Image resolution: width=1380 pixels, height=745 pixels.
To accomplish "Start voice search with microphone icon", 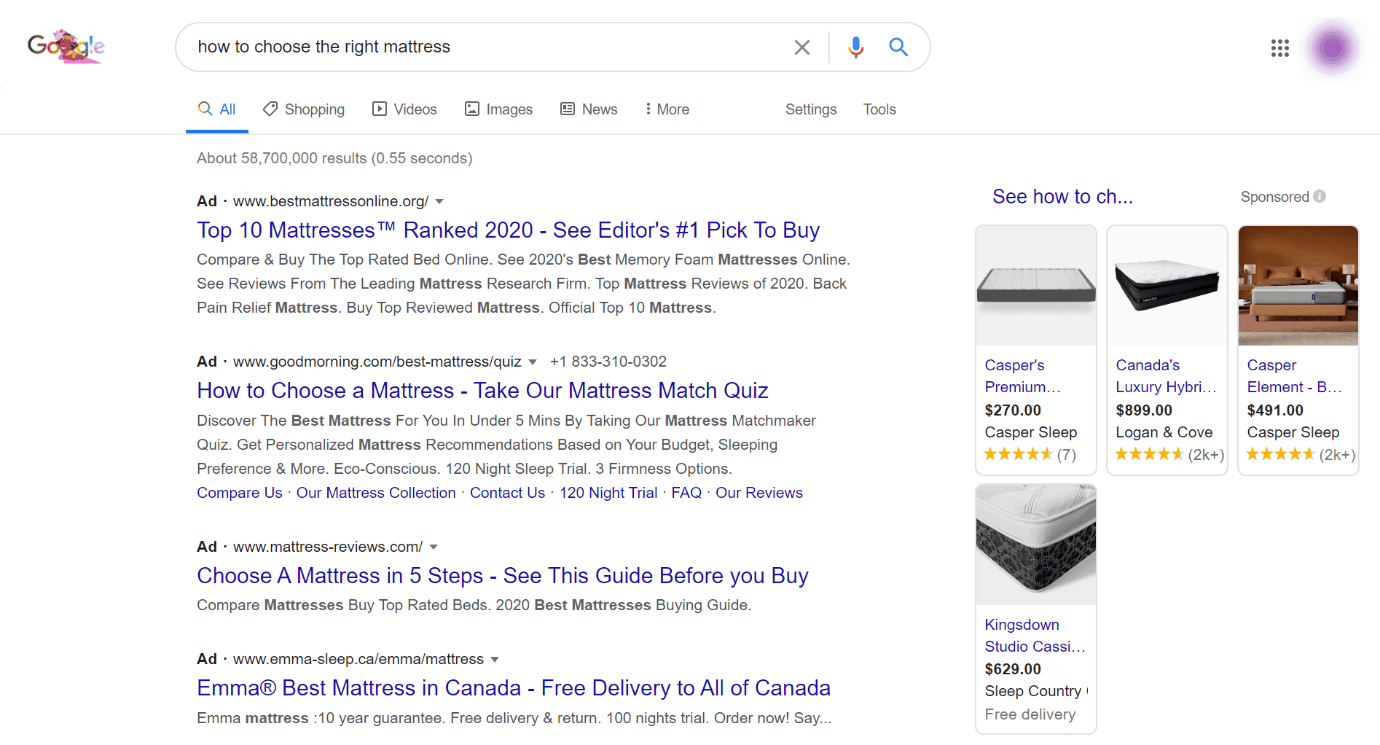I will [x=855, y=47].
